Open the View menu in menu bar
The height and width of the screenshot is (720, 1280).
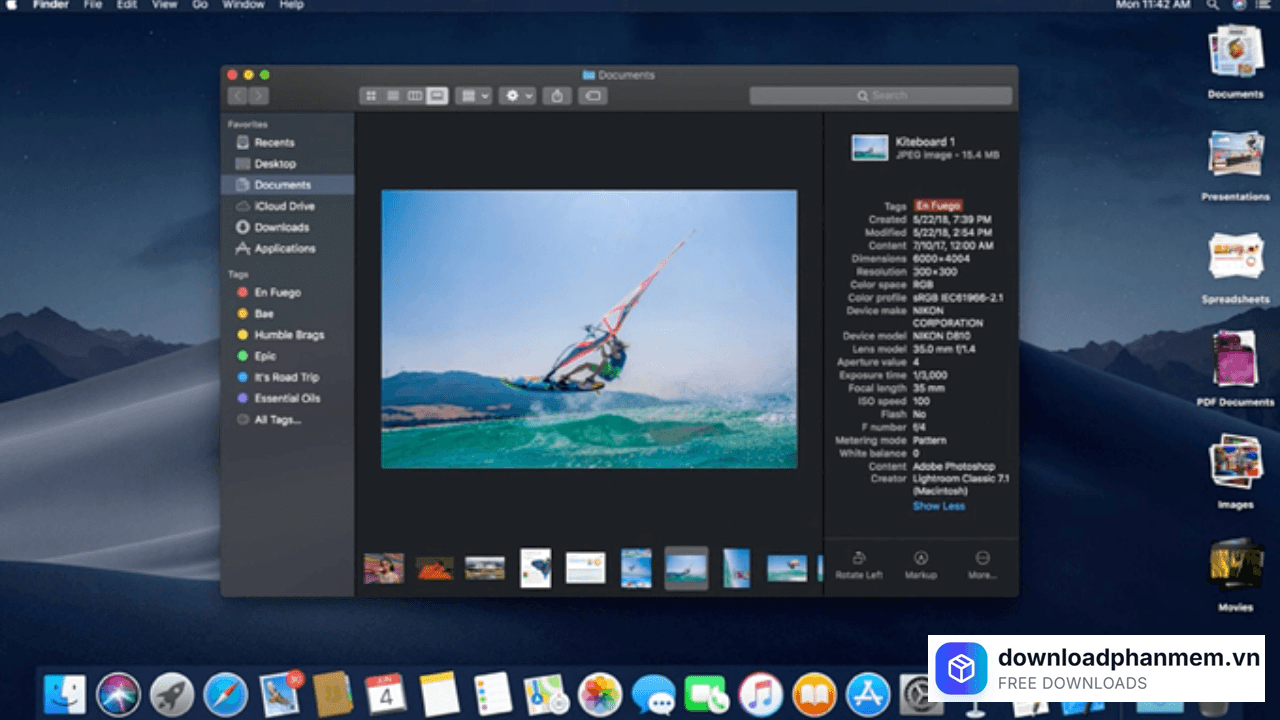point(164,5)
